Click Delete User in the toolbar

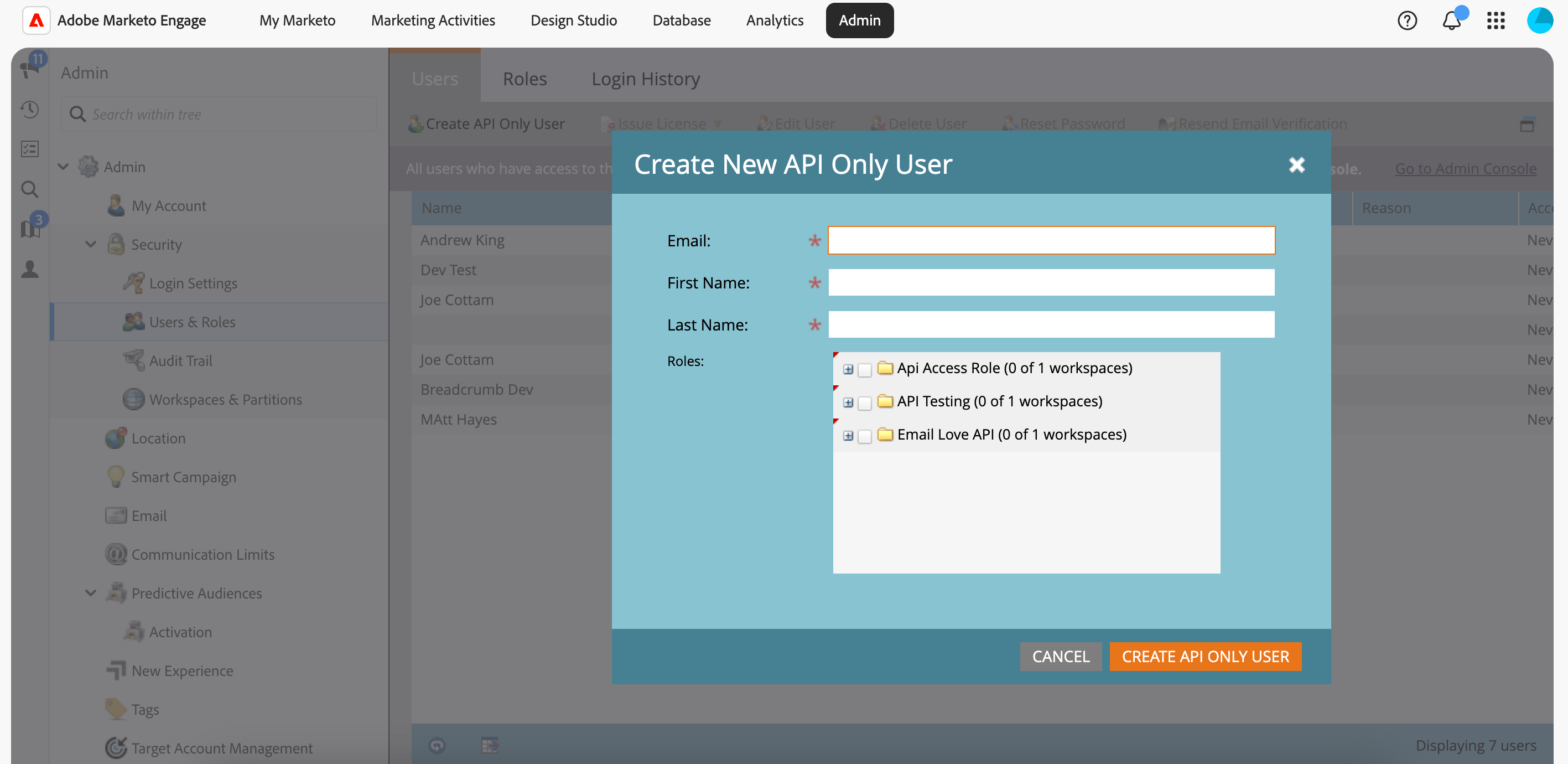click(918, 123)
